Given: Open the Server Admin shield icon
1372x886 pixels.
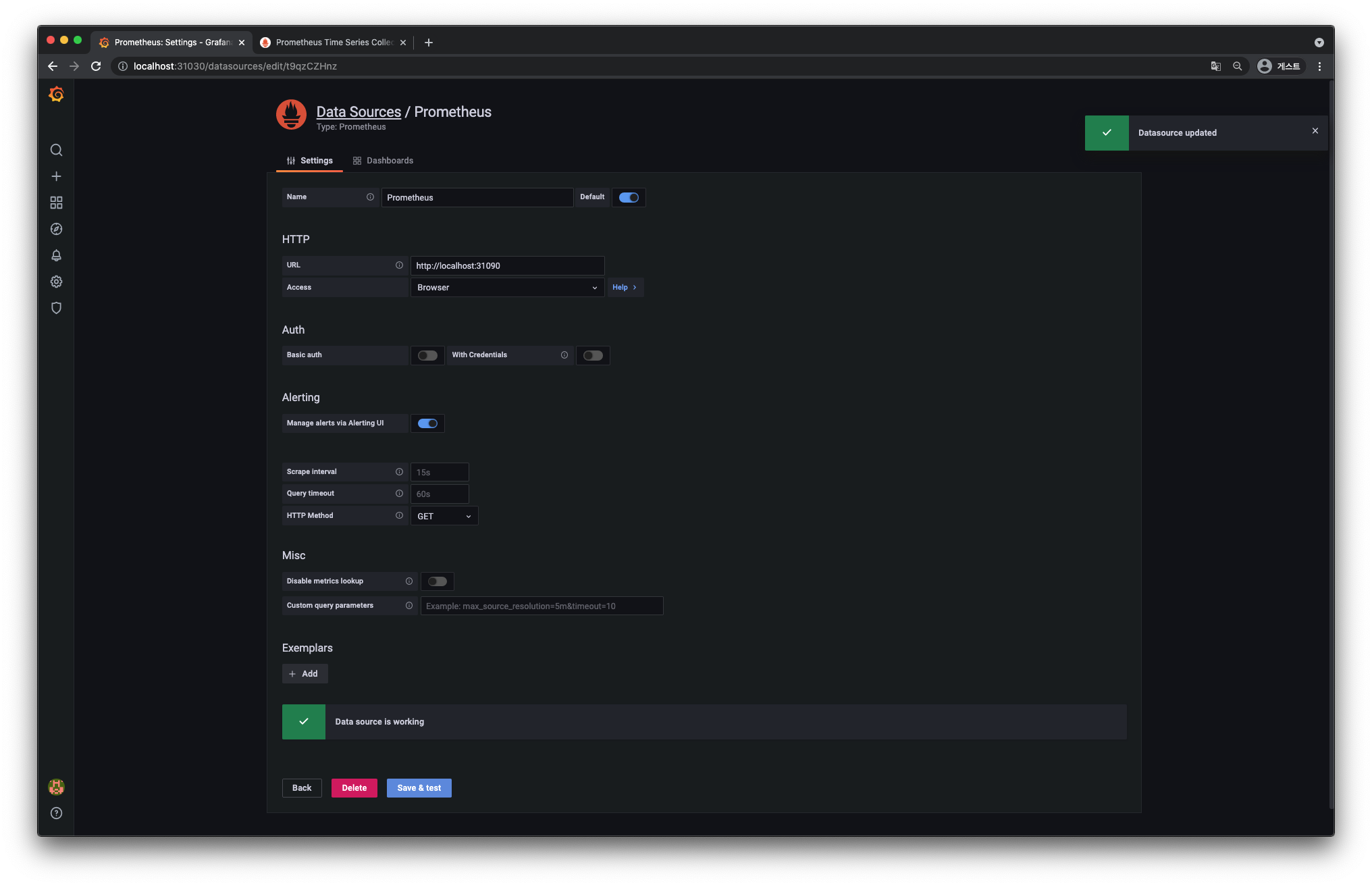Looking at the screenshot, I should point(57,308).
